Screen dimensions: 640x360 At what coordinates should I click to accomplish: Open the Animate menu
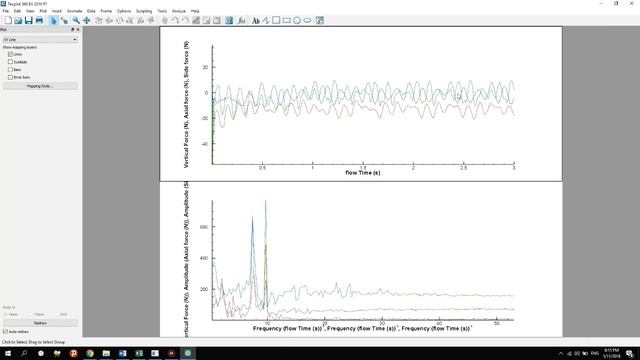74,11
